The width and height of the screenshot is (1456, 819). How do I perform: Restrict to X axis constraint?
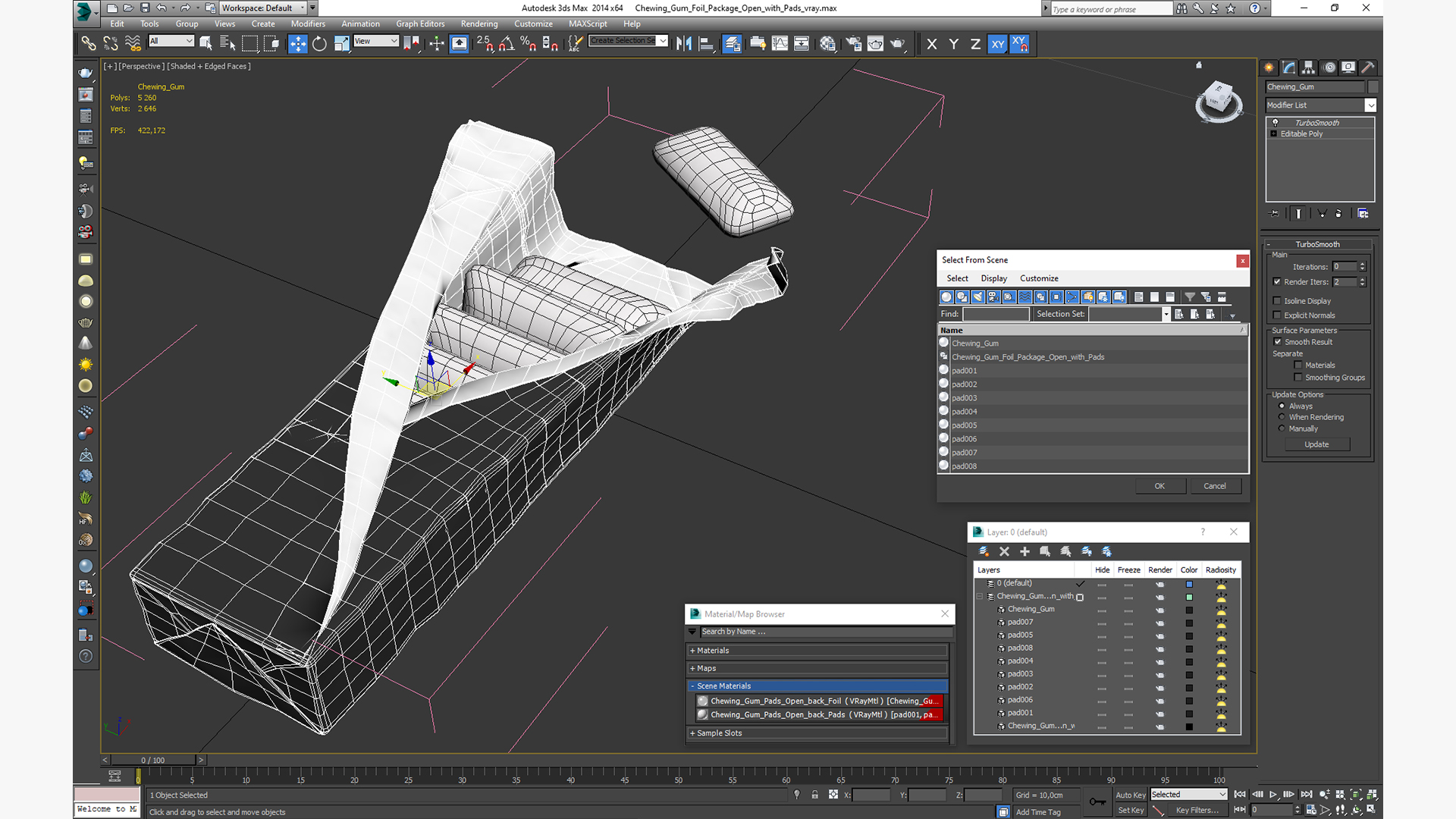[932, 44]
